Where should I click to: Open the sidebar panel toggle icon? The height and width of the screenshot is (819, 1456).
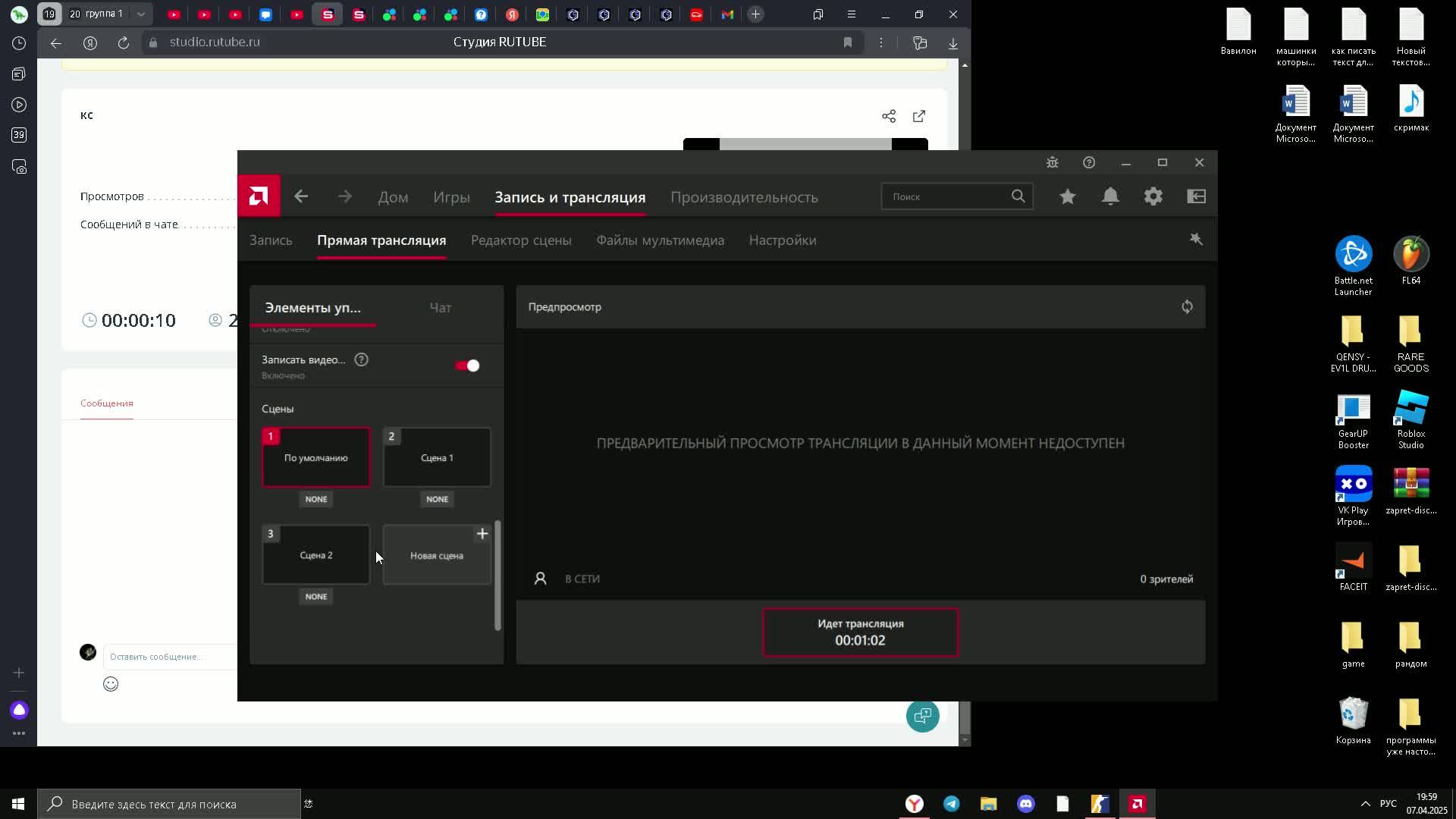point(1196,196)
